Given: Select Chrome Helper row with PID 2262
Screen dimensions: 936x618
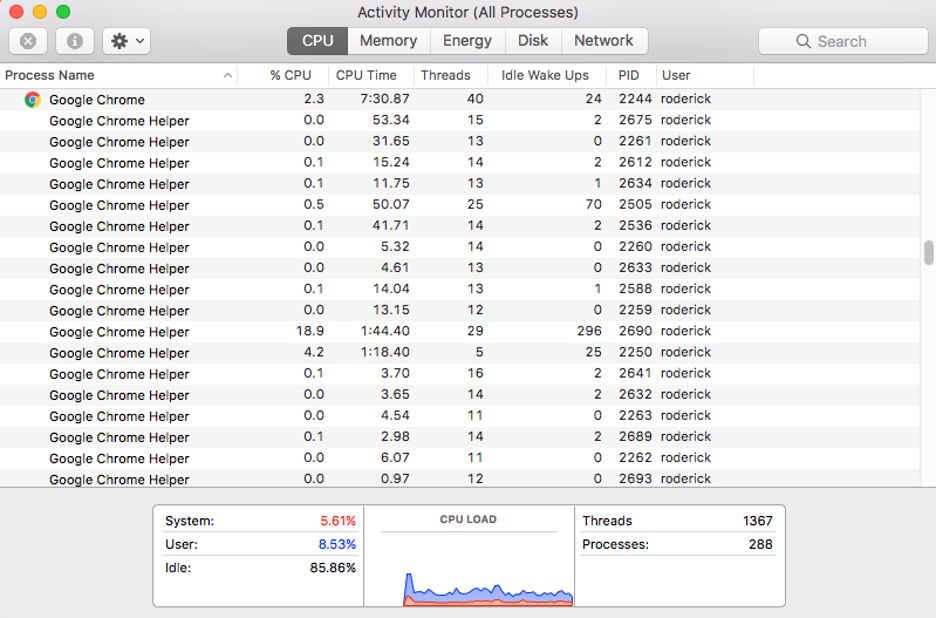Looking at the screenshot, I should pos(460,458).
